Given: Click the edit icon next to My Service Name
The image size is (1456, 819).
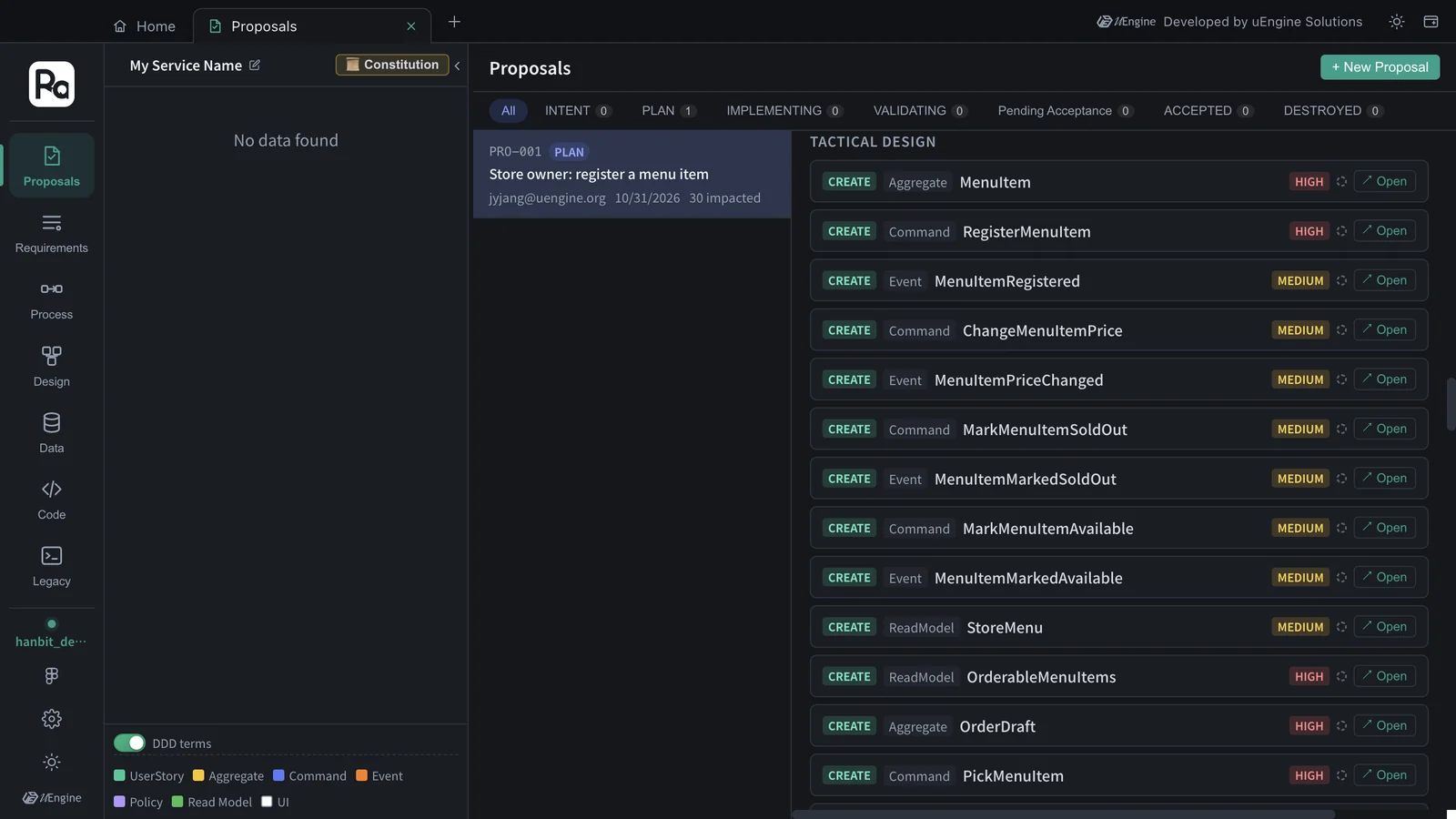Looking at the screenshot, I should point(255,66).
